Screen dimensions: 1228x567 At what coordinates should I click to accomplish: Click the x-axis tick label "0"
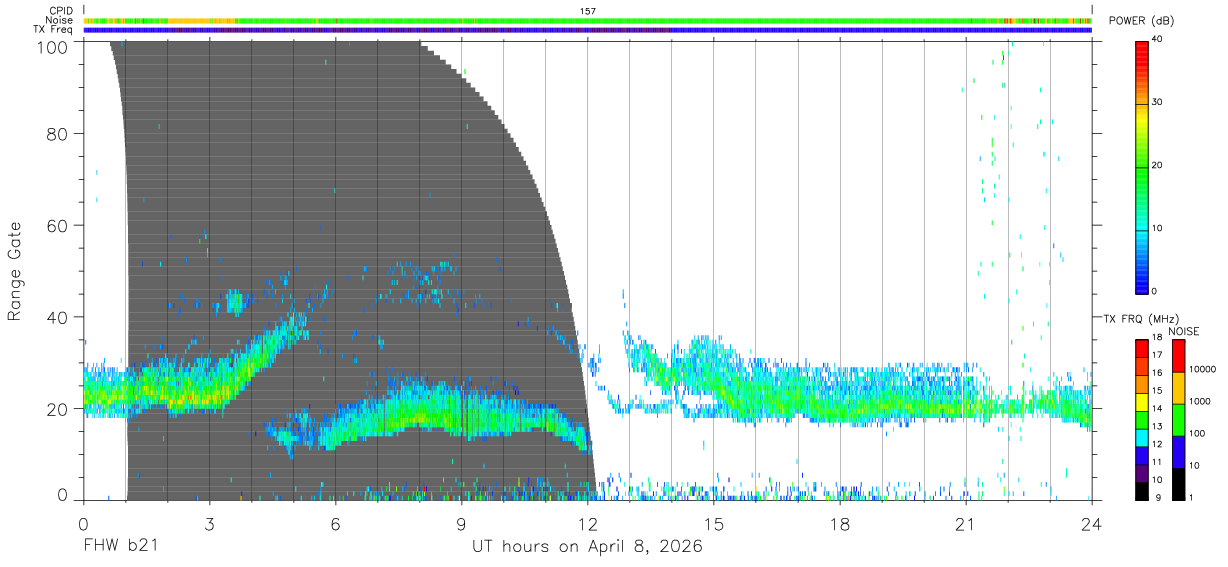point(83,522)
